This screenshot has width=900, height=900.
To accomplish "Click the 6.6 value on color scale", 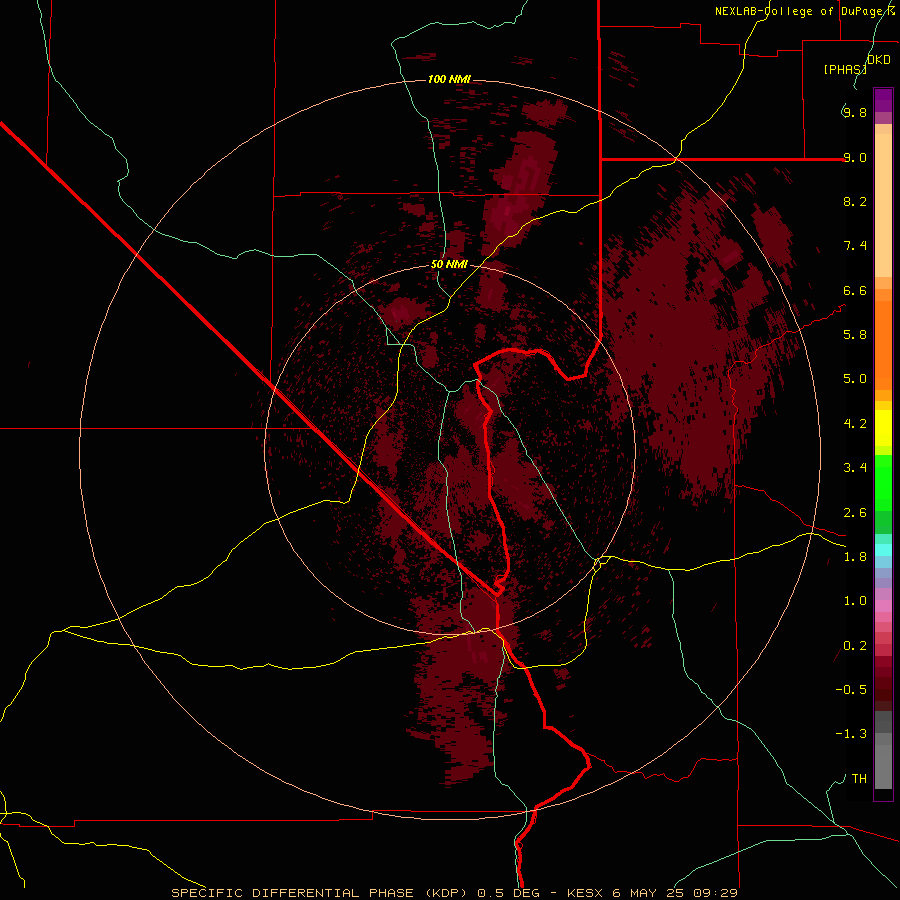I will click(855, 290).
